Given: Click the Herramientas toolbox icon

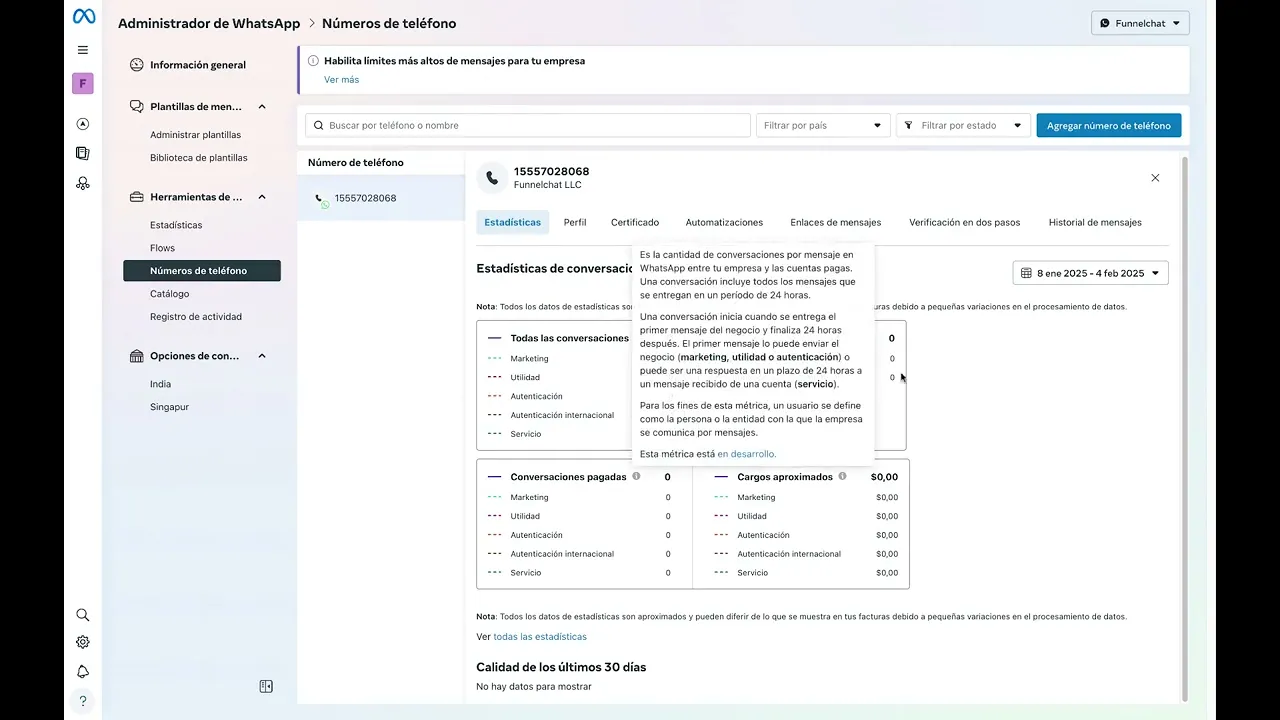Looking at the screenshot, I should (x=137, y=197).
